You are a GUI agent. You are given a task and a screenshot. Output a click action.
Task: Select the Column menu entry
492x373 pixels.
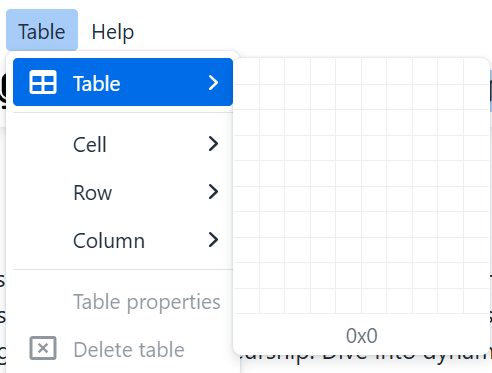123,240
